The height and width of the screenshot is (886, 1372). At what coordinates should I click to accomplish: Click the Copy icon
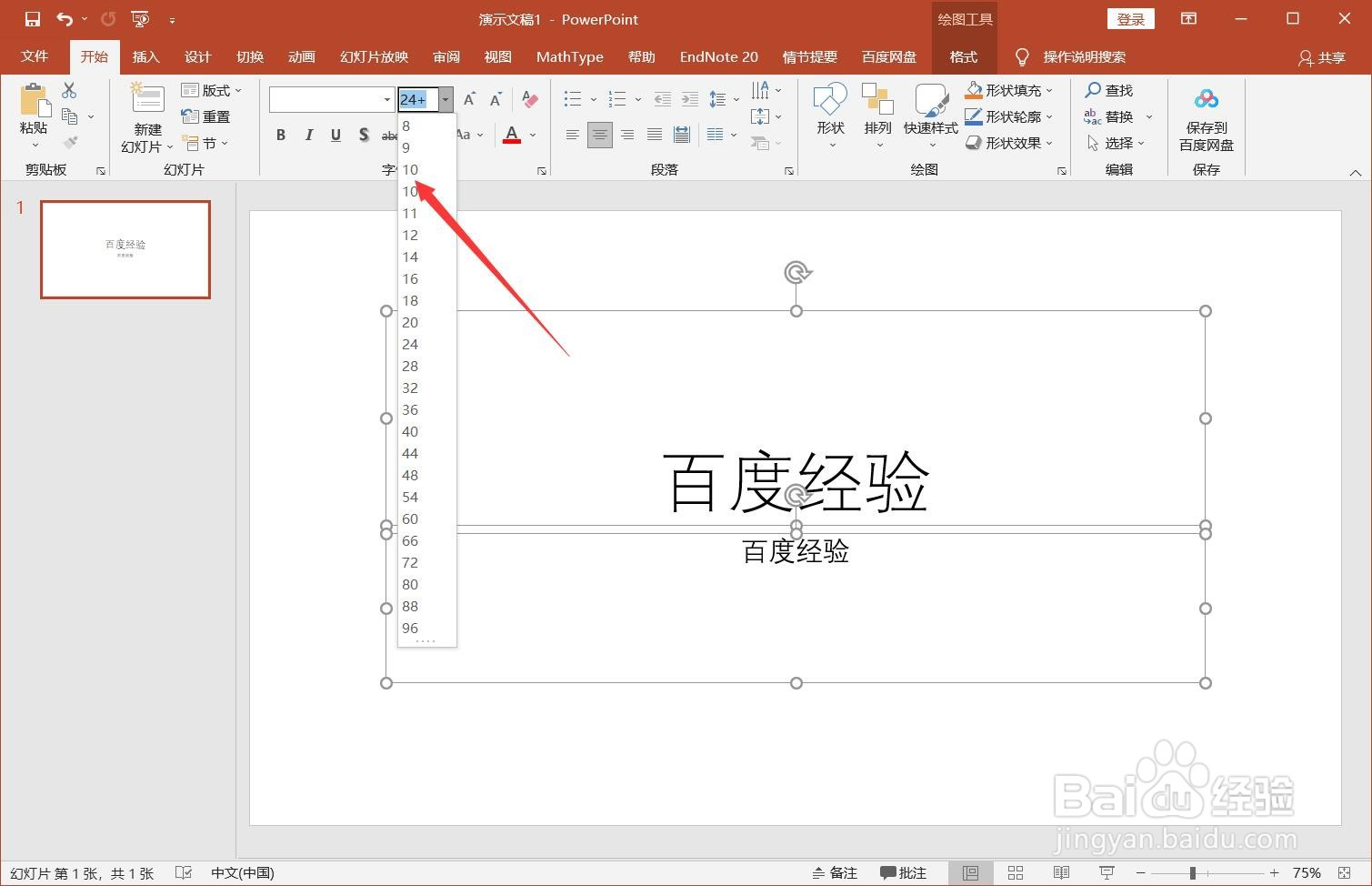pos(70,116)
